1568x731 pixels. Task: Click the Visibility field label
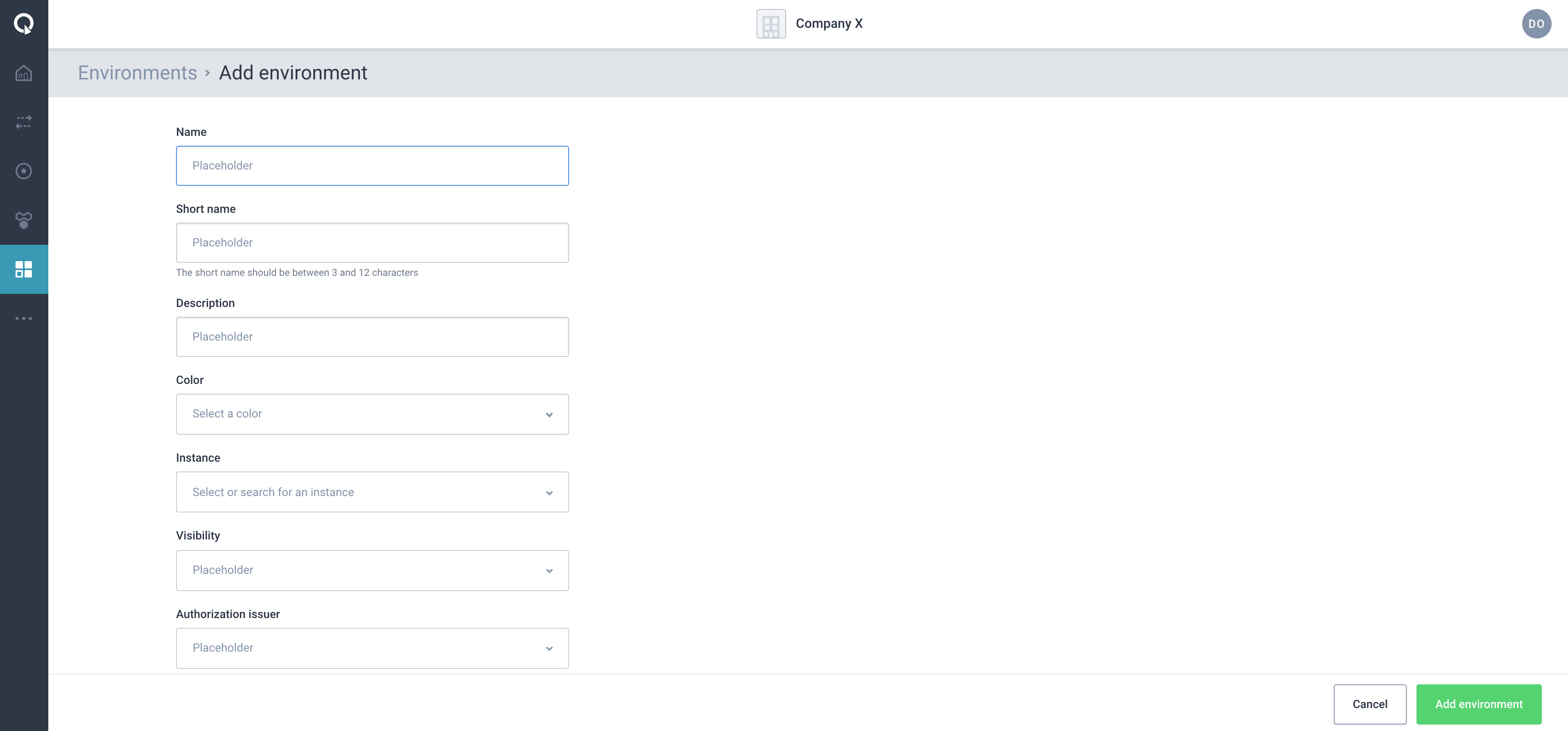(x=198, y=536)
